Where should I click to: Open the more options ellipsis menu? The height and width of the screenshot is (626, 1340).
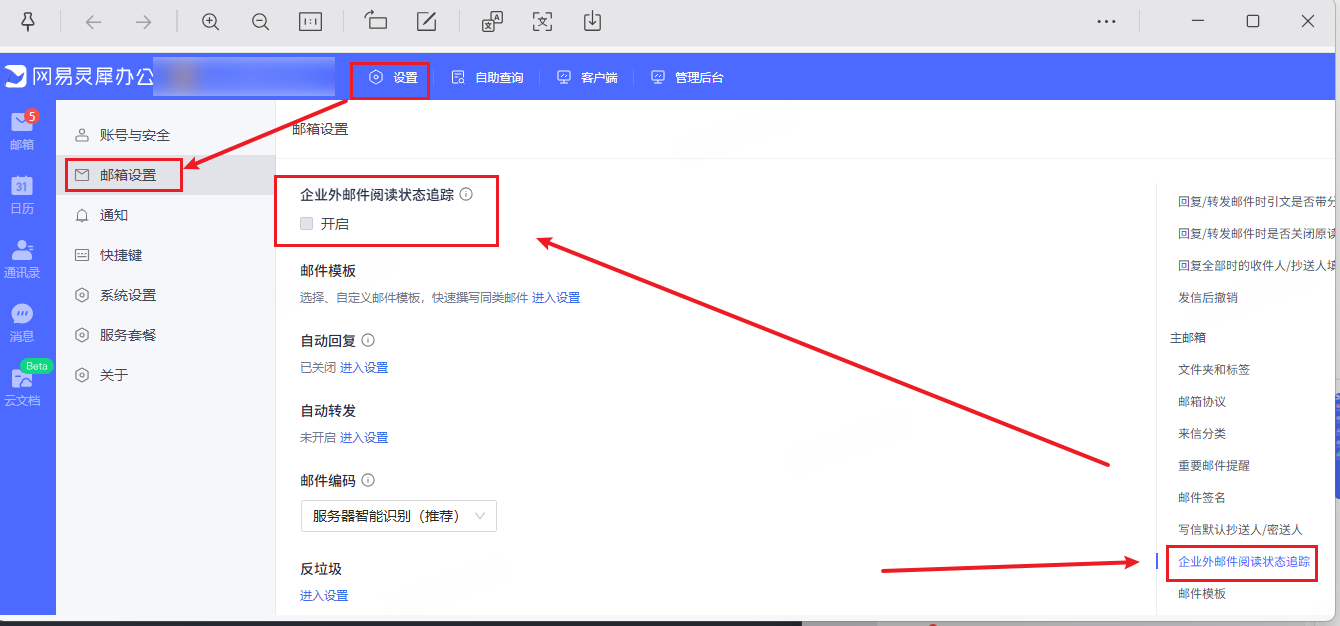pyautogui.click(x=1106, y=21)
